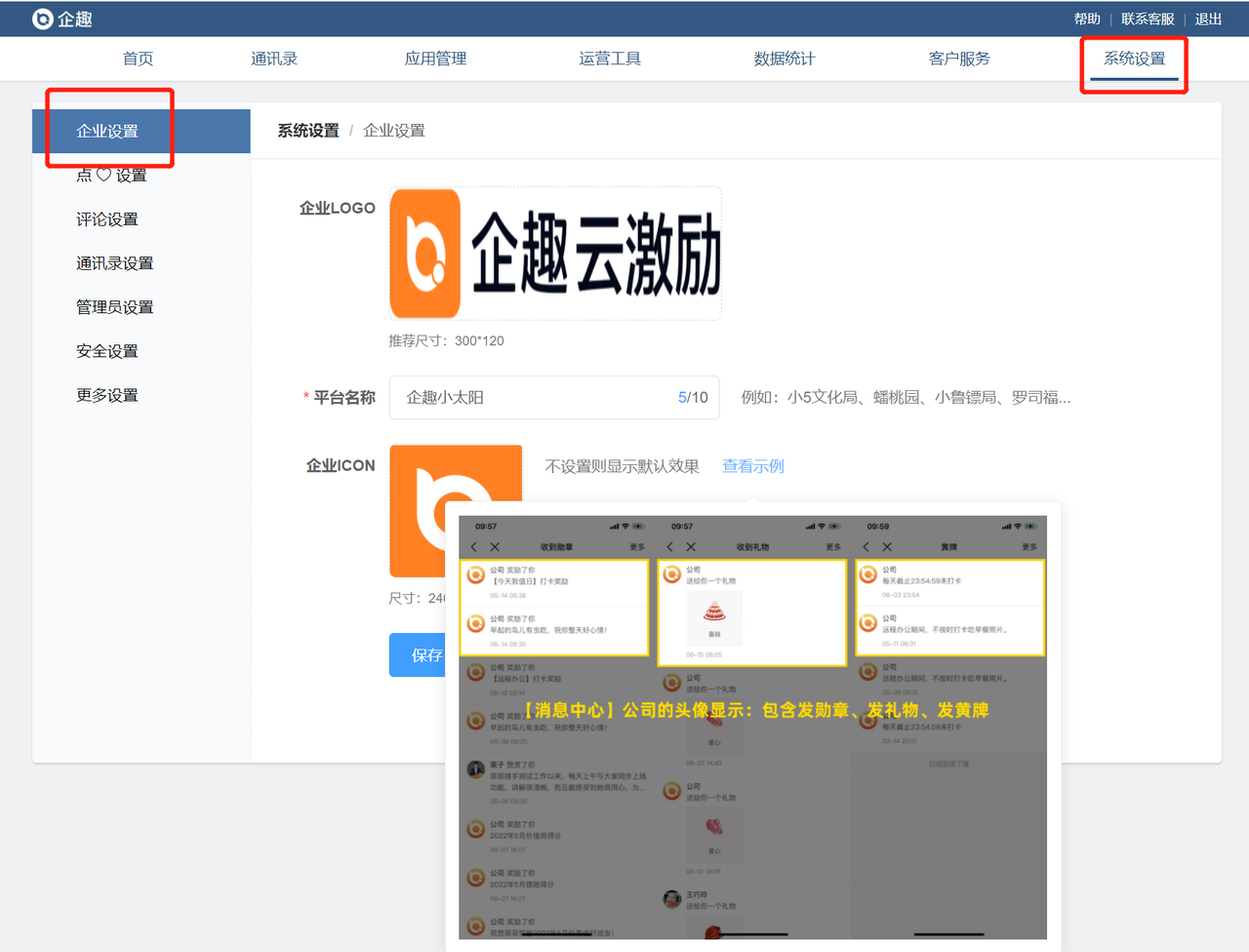Open 更多设置 in the sidebar
Viewport: 1249px width, 952px height.
pos(107,395)
